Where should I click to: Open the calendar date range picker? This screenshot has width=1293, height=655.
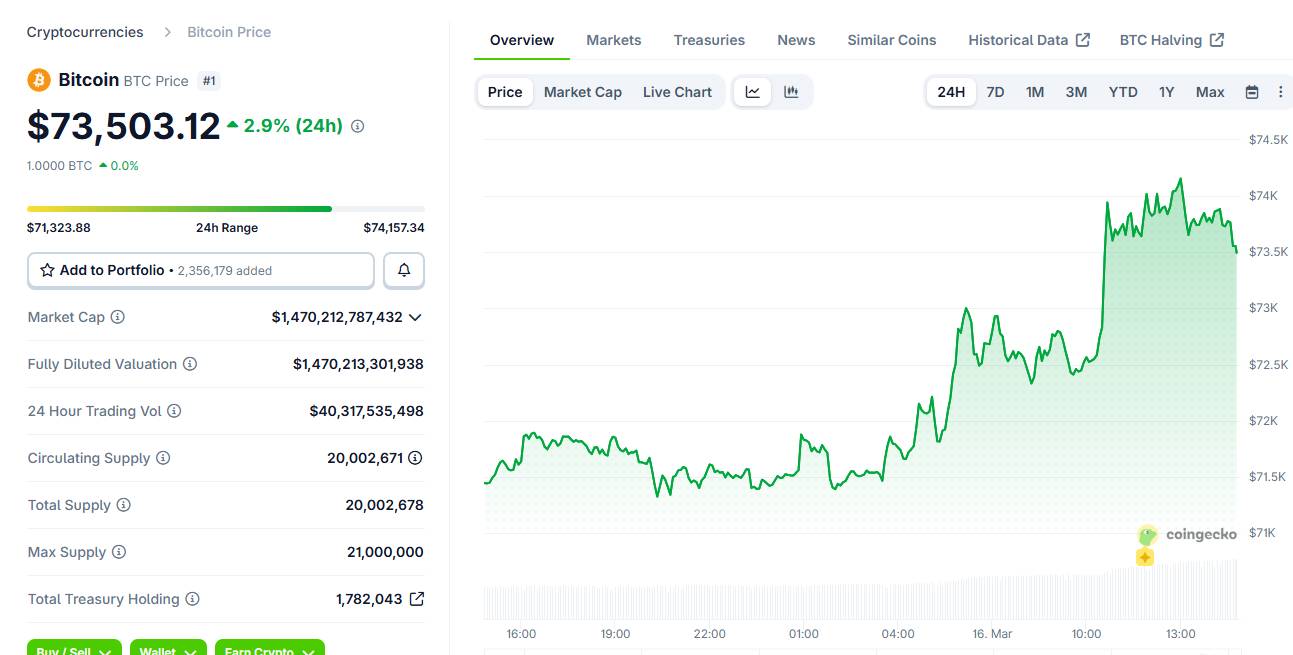pos(1251,92)
